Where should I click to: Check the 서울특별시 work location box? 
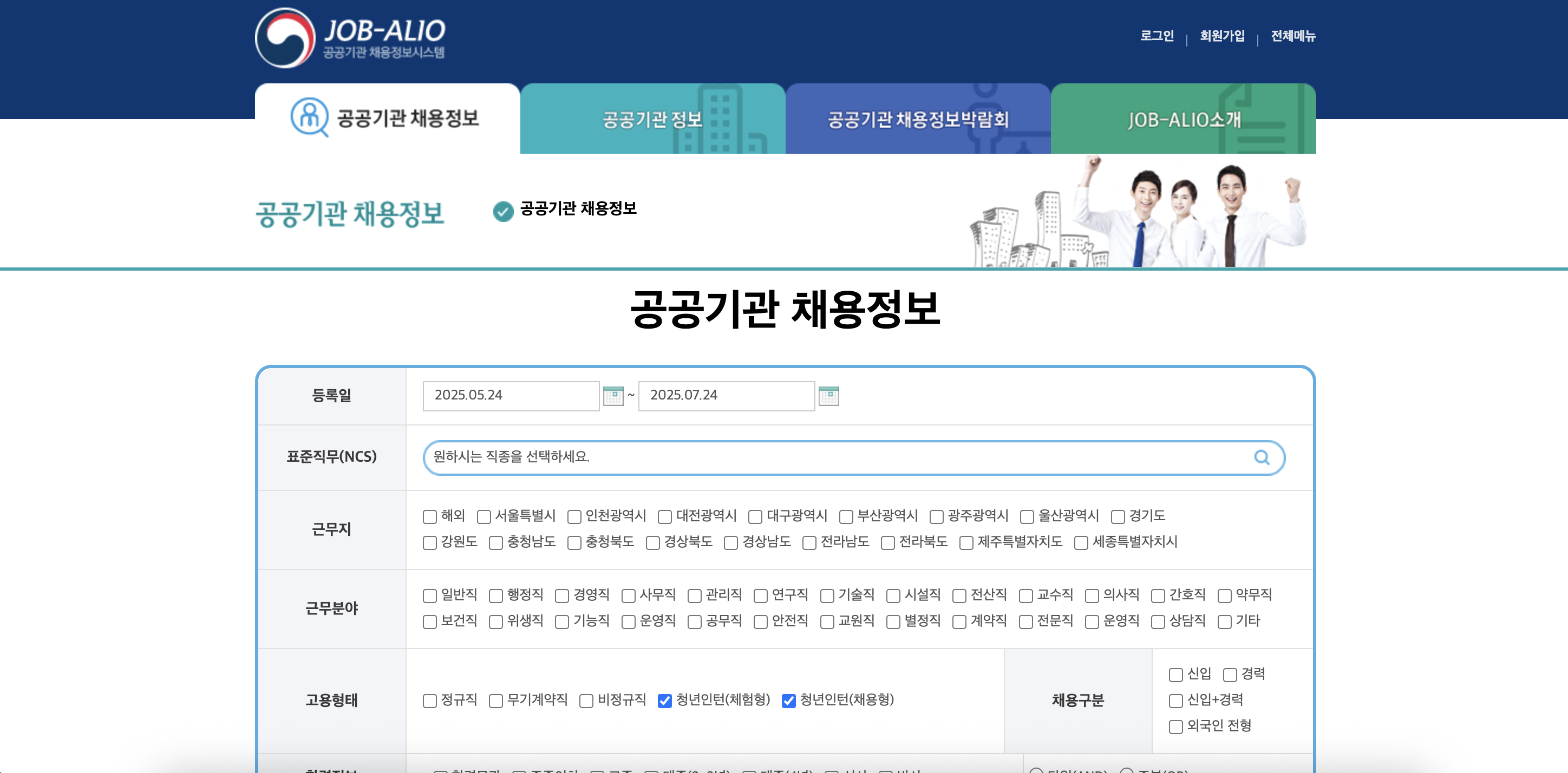click(484, 517)
